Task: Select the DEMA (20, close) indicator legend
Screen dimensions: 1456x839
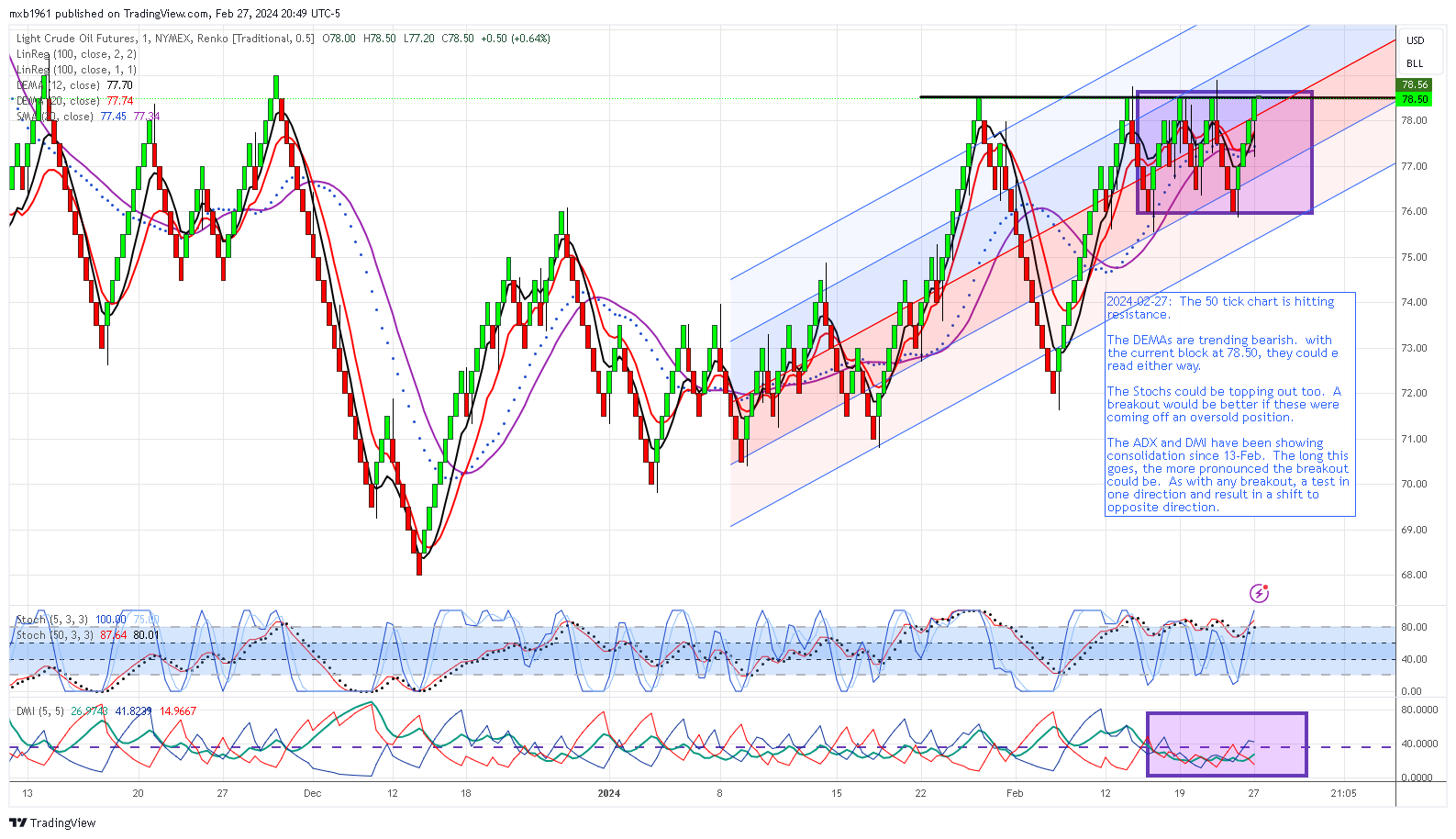Action: (58, 101)
